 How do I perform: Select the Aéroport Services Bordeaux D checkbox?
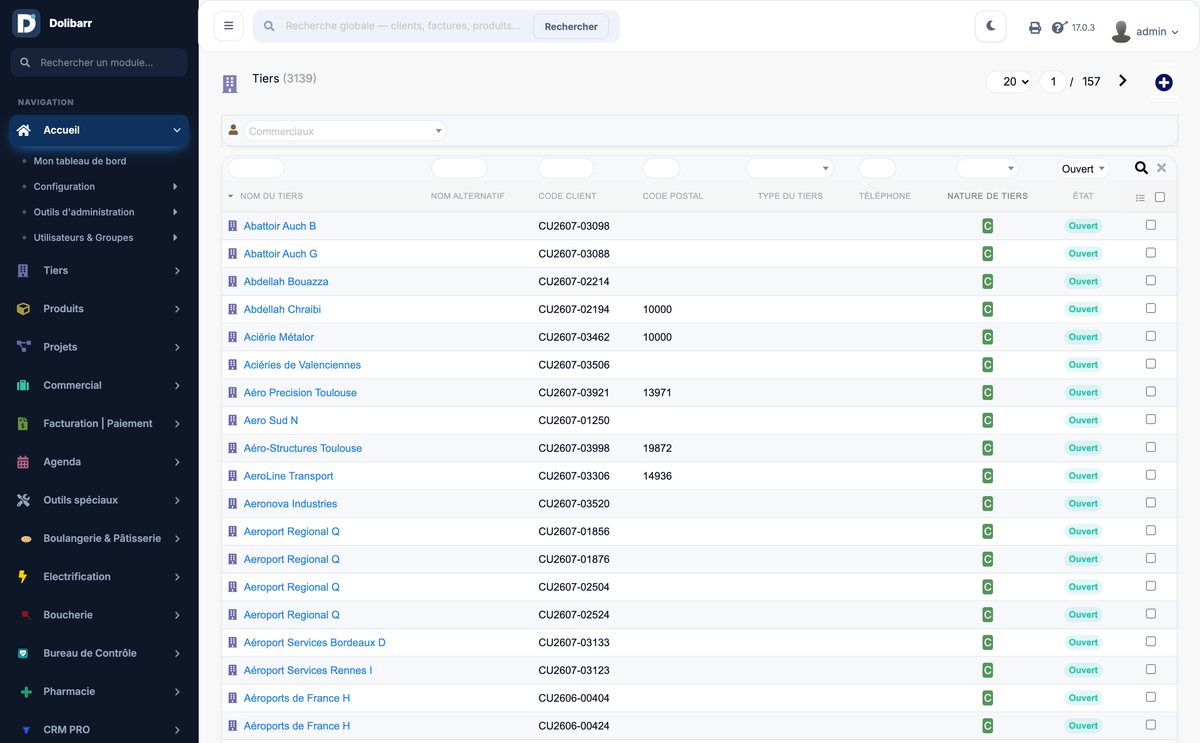[x=1151, y=641]
